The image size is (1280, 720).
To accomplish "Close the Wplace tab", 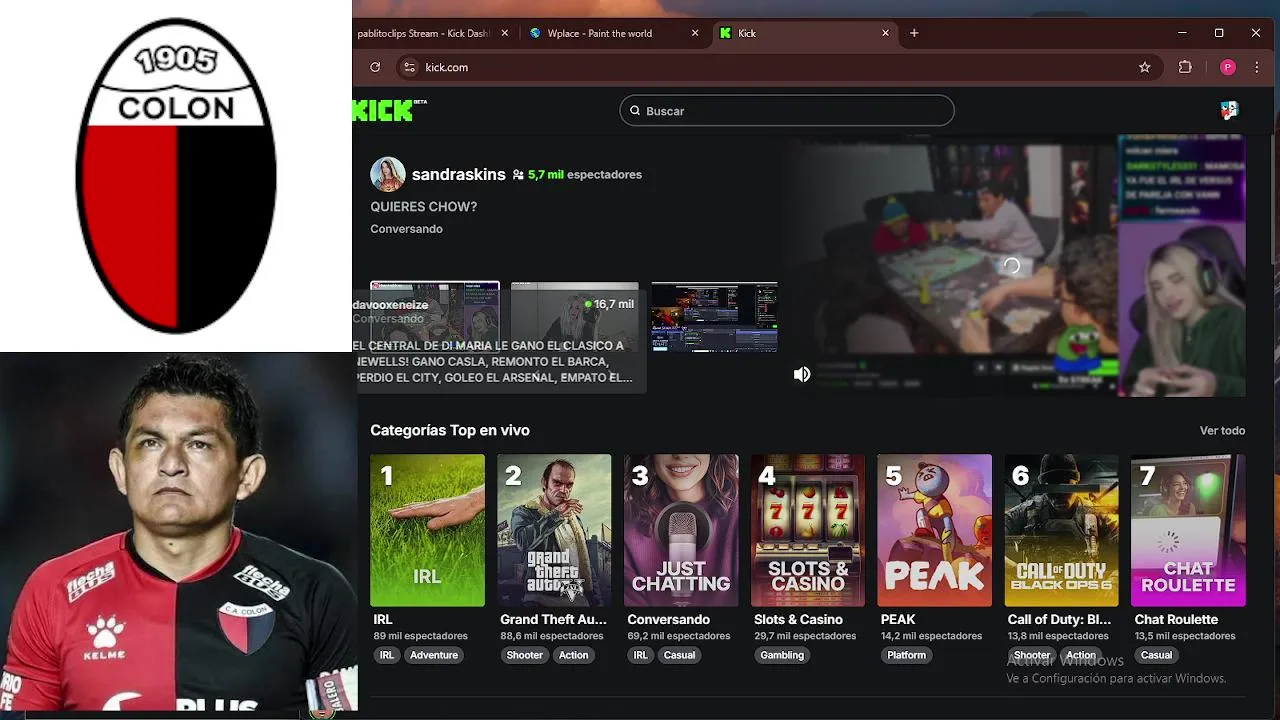I will point(695,33).
